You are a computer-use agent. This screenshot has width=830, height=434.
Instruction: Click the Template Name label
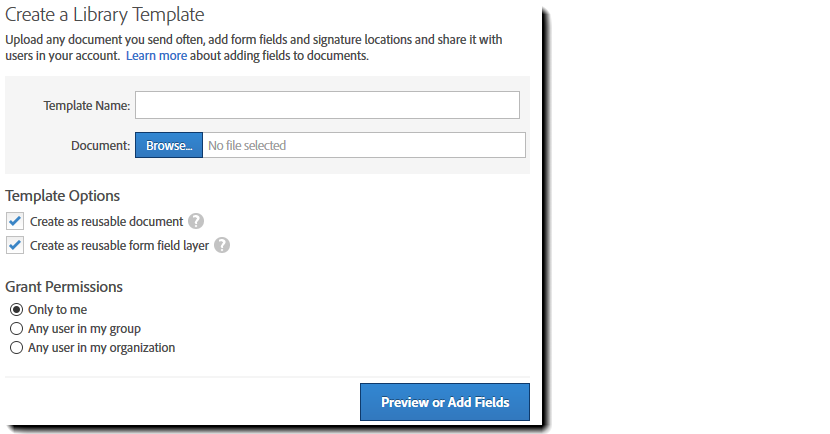(87, 105)
